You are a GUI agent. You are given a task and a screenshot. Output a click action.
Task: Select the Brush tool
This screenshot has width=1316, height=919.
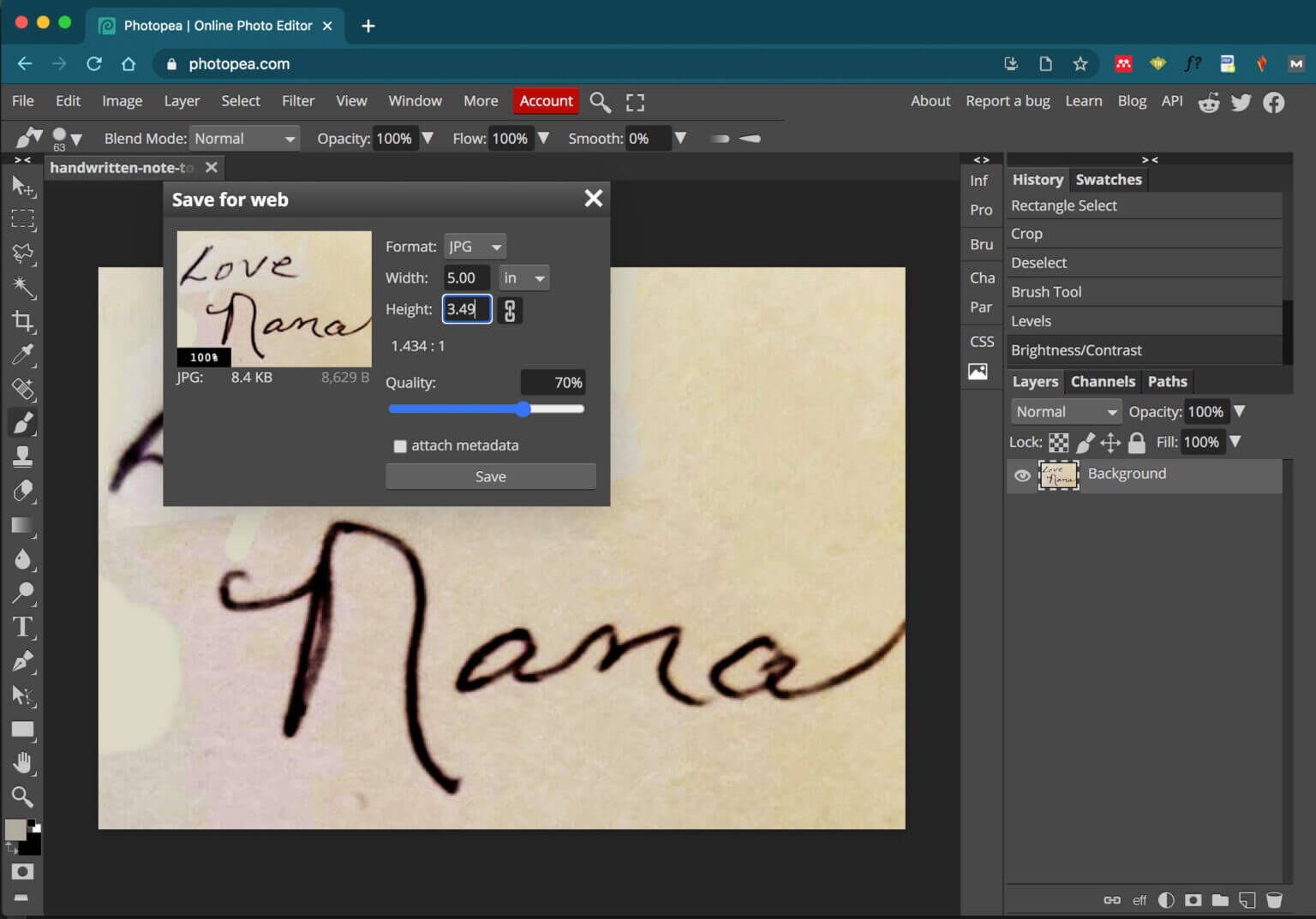tap(23, 421)
